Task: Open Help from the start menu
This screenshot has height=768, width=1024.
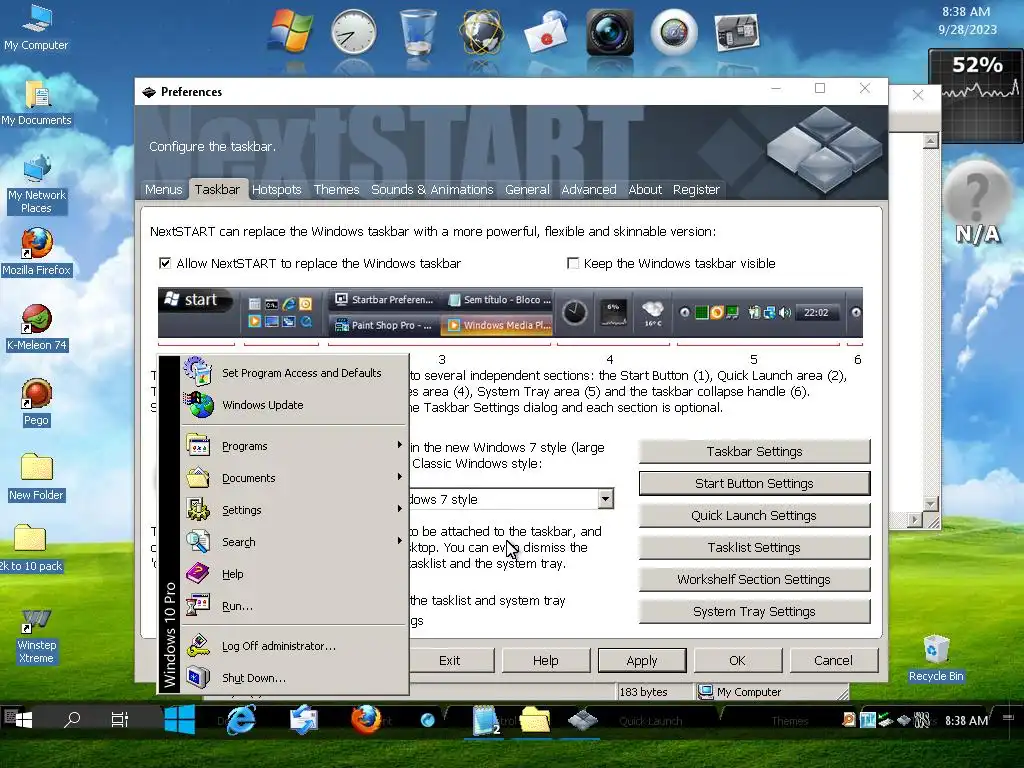Action: coord(294,574)
